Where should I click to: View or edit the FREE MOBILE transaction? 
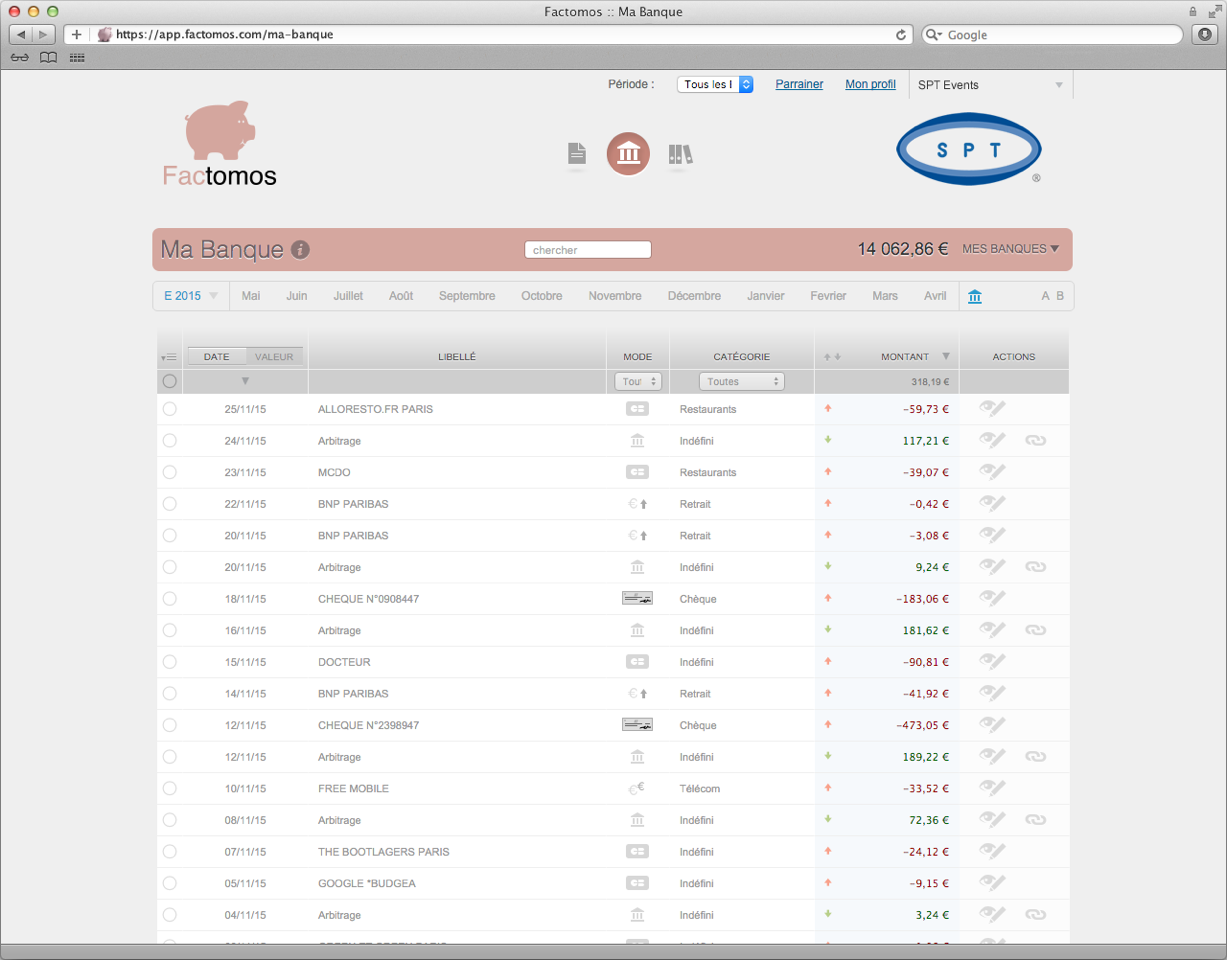992,788
